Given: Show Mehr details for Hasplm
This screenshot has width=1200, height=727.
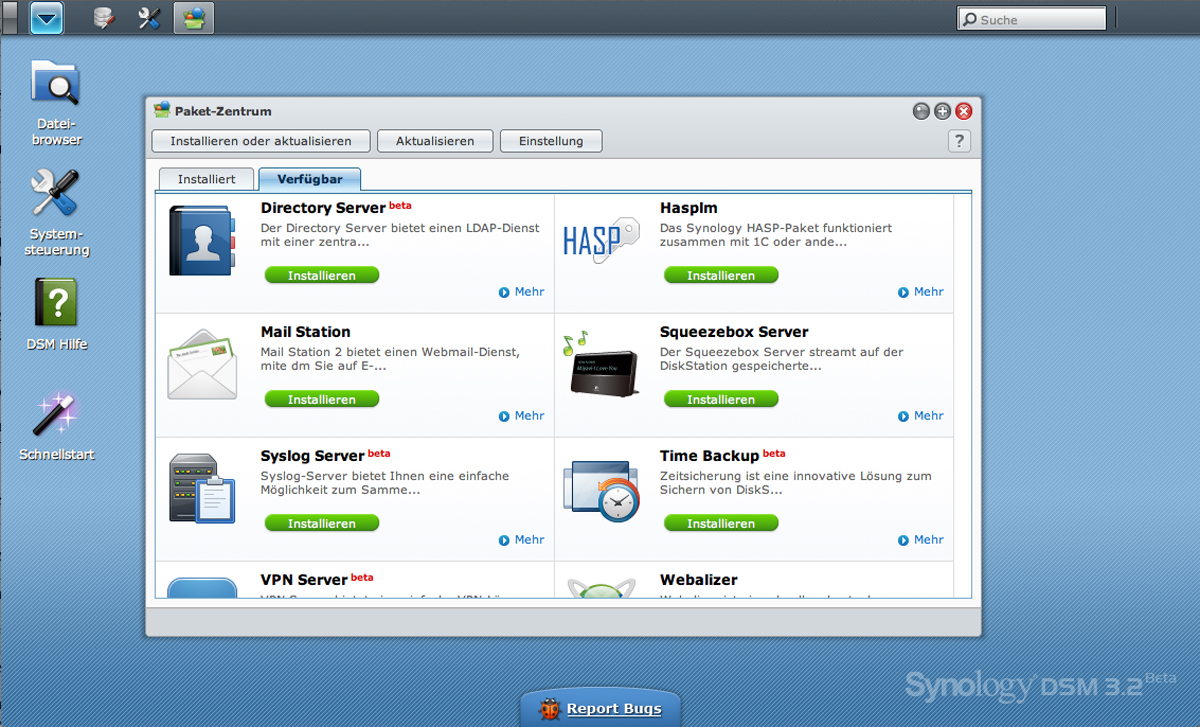Looking at the screenshot, I should click(921, 292).
